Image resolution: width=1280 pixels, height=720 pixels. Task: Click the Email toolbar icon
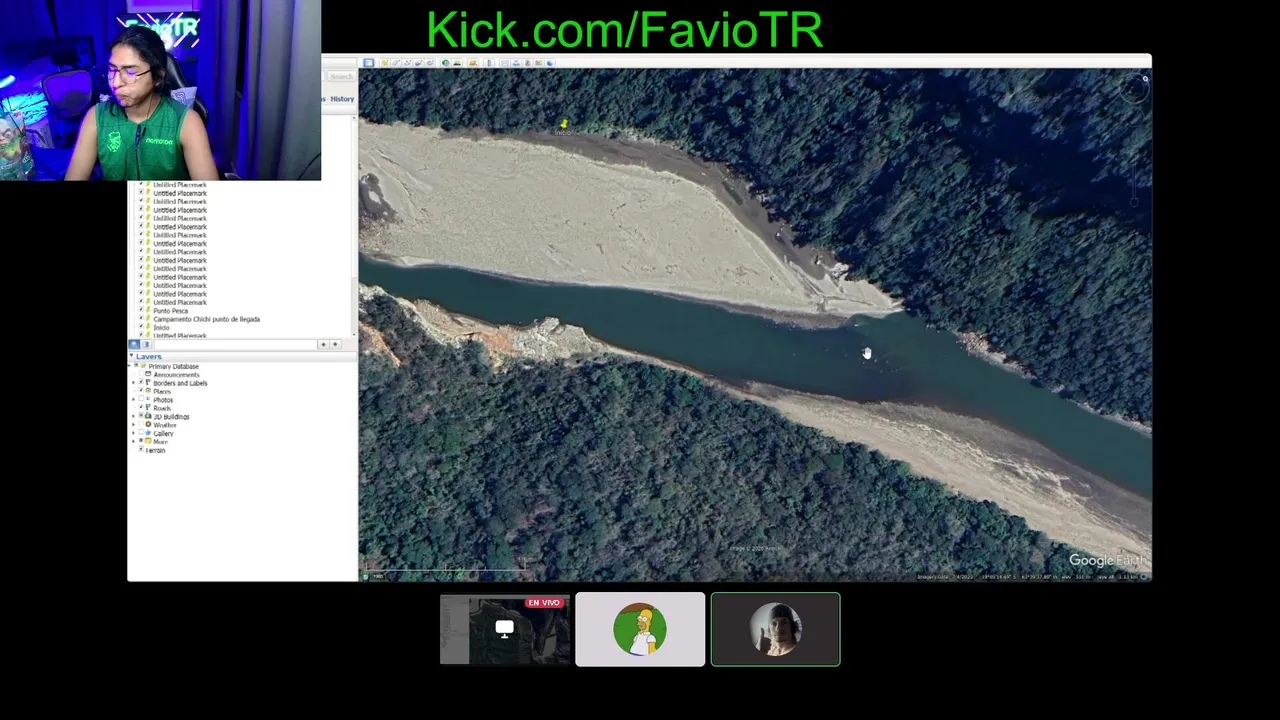click(x=505, y=63)
